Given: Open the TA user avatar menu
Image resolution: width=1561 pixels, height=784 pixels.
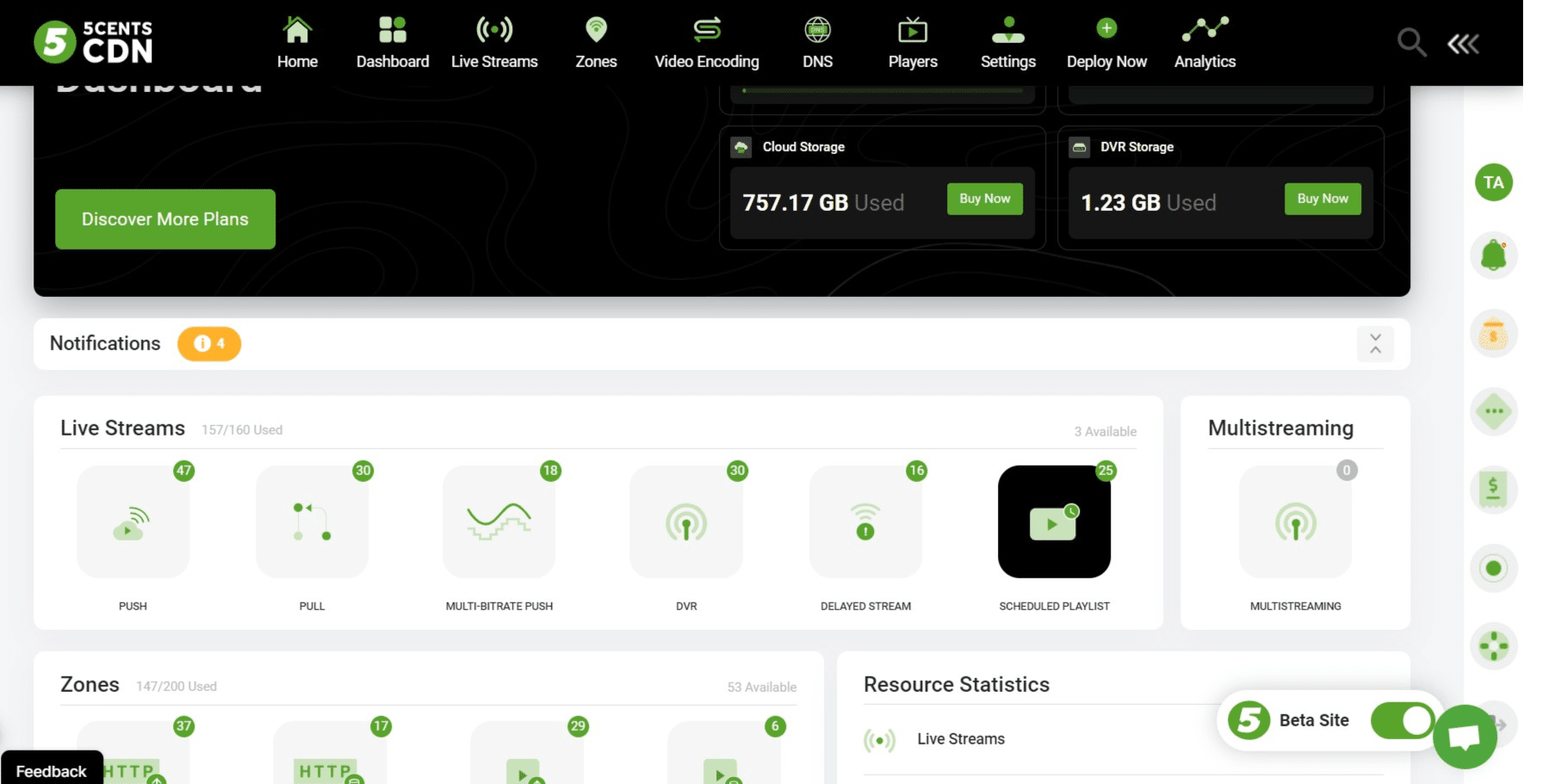Looking at the screenshot, I should click(1494, 182).
